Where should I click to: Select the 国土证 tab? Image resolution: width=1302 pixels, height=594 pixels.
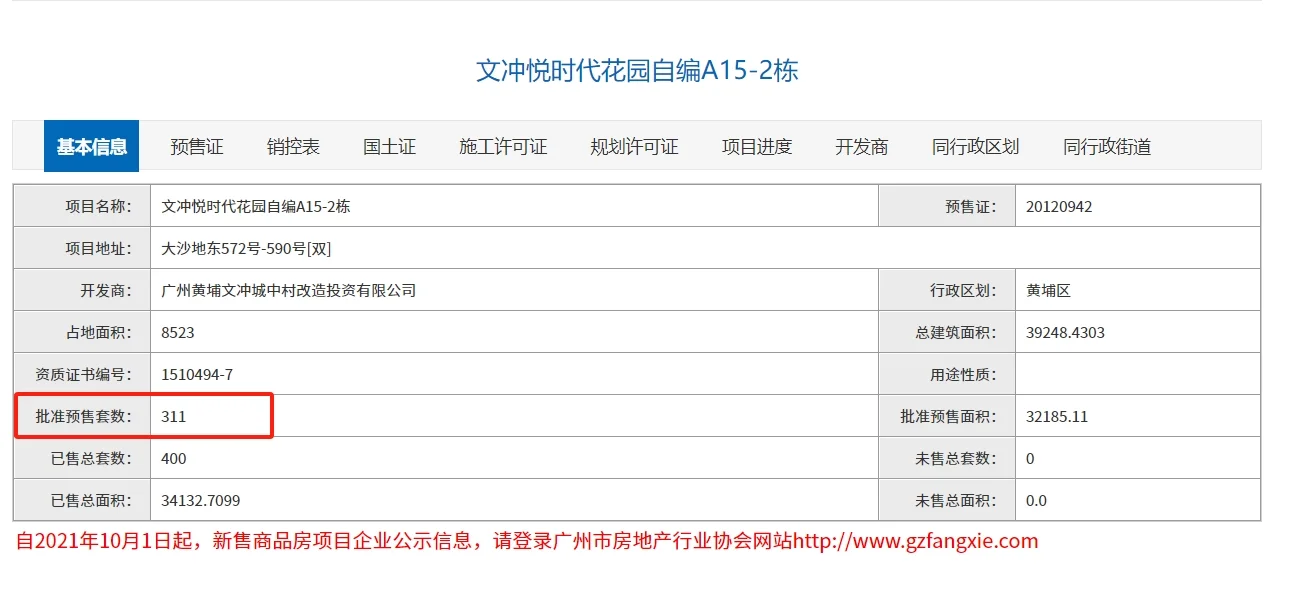tap(389, 147)
